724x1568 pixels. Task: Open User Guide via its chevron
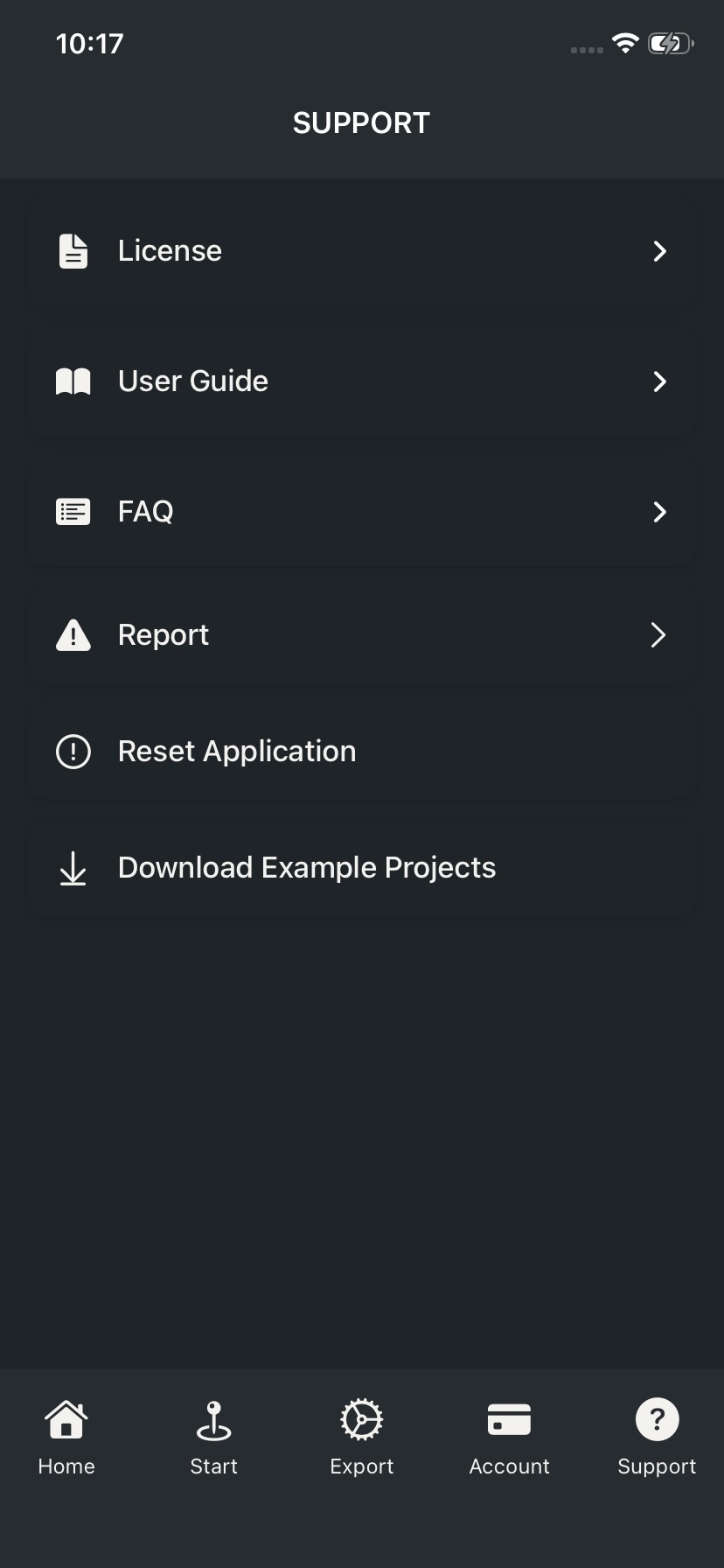660,381
